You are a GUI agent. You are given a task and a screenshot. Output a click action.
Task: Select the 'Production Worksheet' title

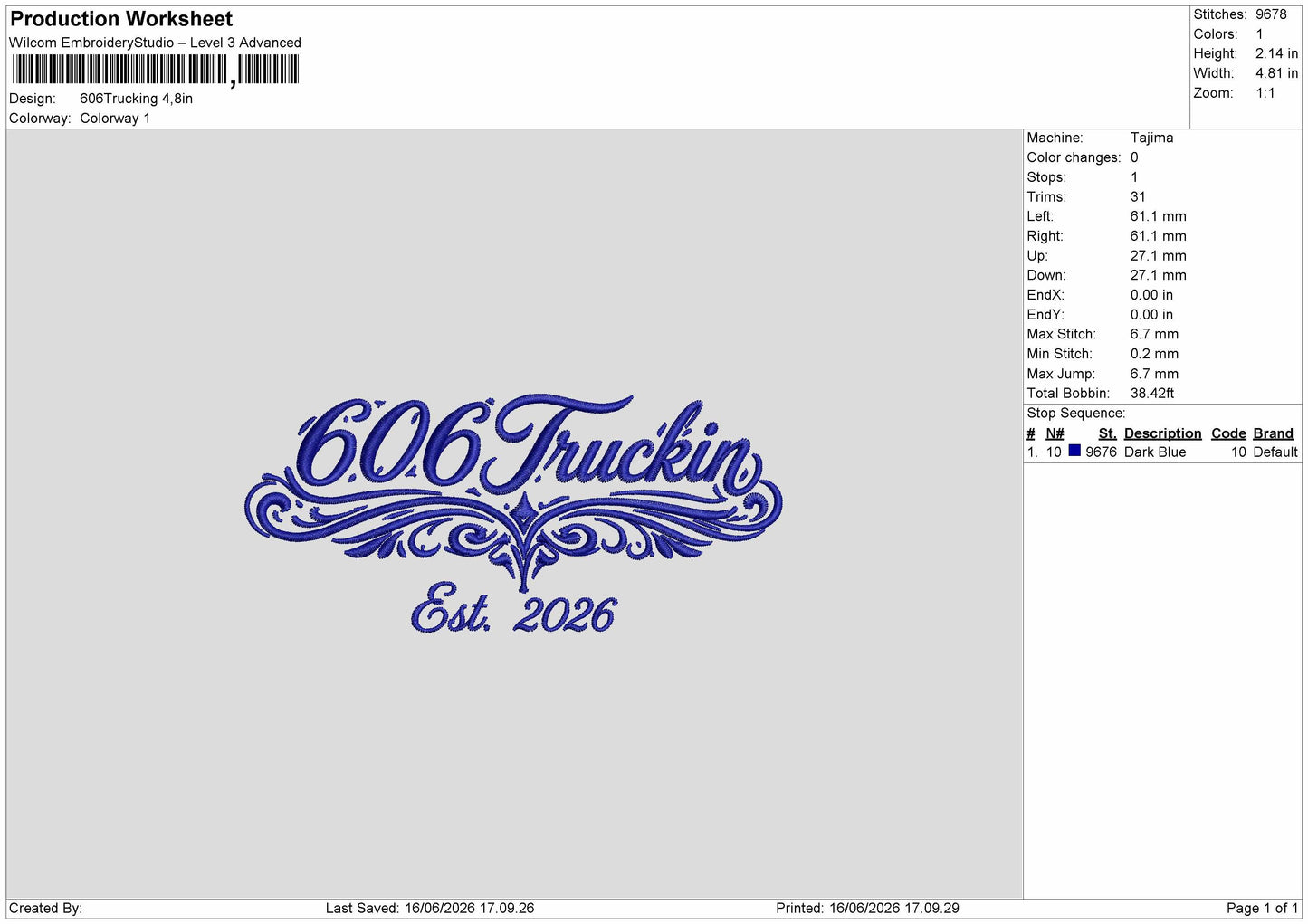(x=121, y=19)
